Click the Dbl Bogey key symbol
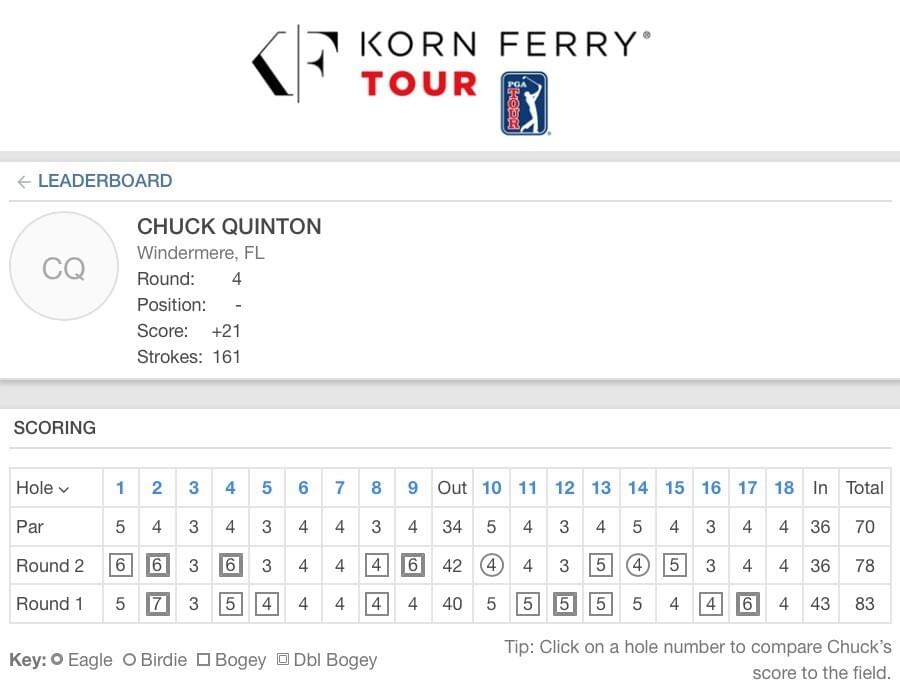 [282, 659]
